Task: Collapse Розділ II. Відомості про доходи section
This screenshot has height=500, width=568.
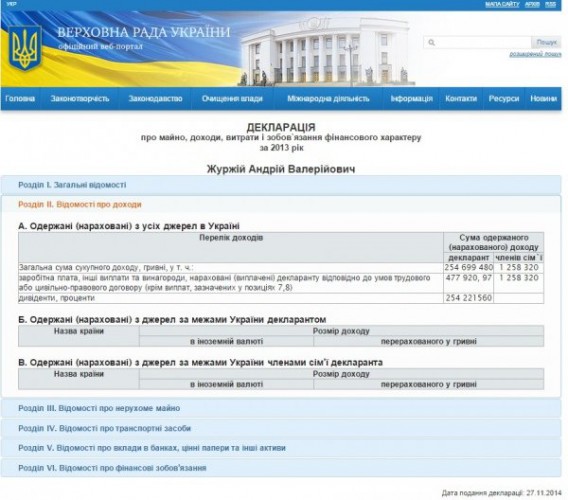Action: tap(281, 204)
